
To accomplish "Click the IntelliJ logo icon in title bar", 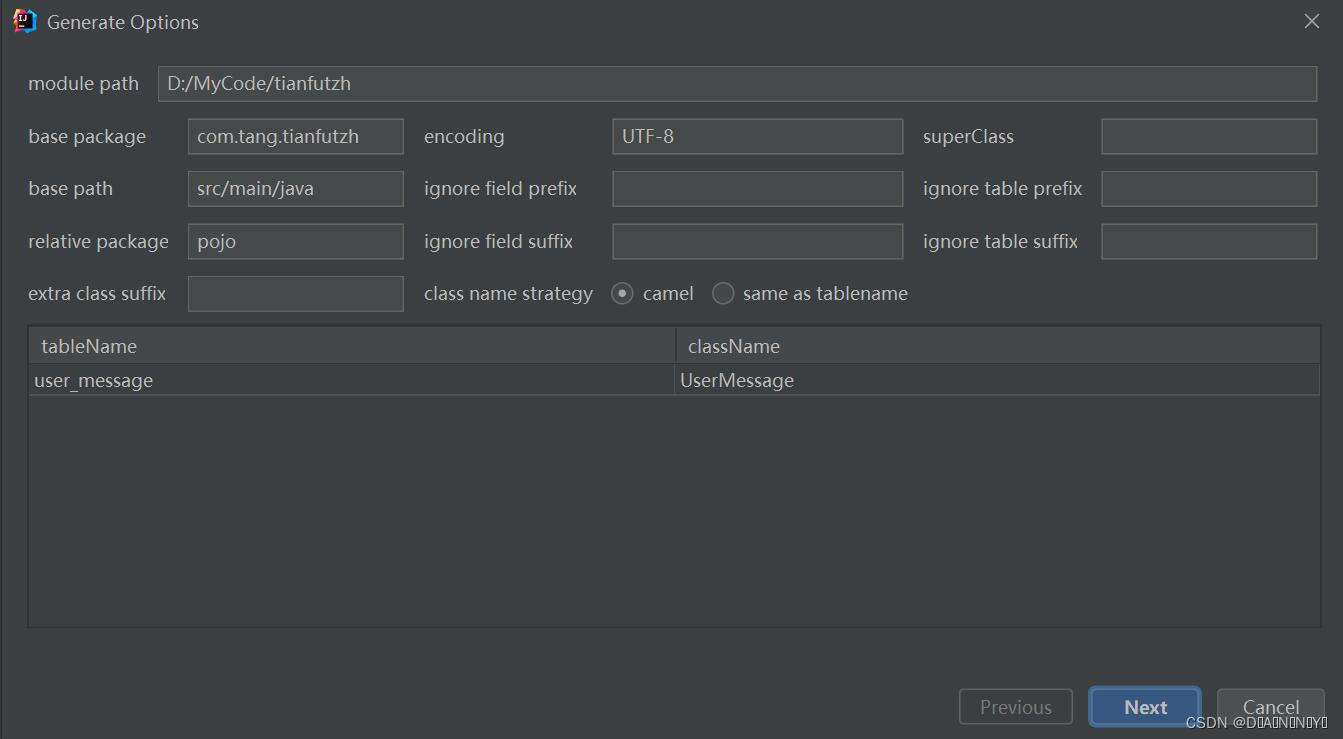I will click(x=24, y=21).
